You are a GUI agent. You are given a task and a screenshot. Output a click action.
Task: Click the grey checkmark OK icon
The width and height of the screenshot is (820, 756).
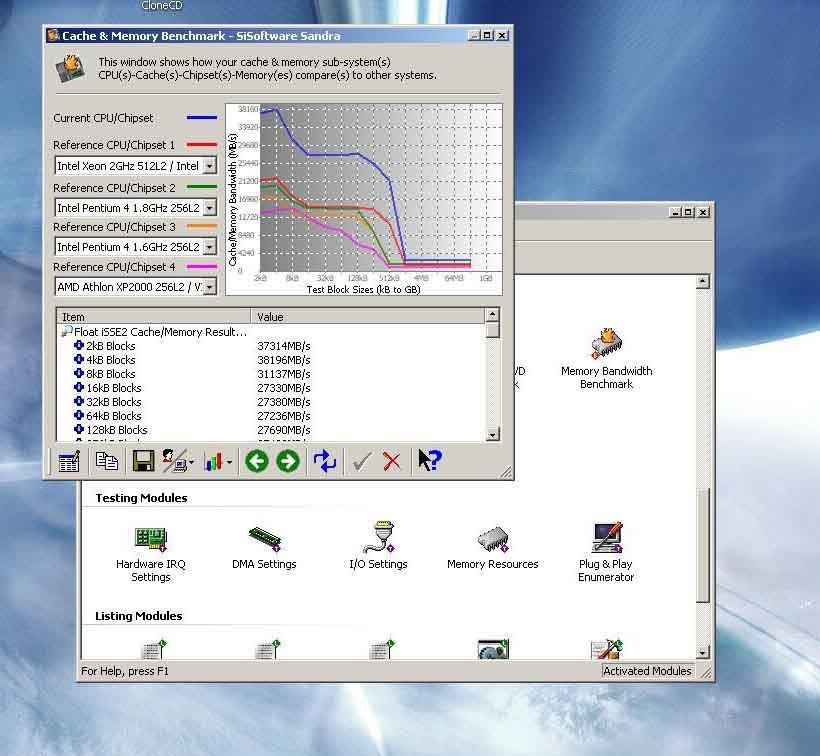pyautogui.click(x=362, y=462)
